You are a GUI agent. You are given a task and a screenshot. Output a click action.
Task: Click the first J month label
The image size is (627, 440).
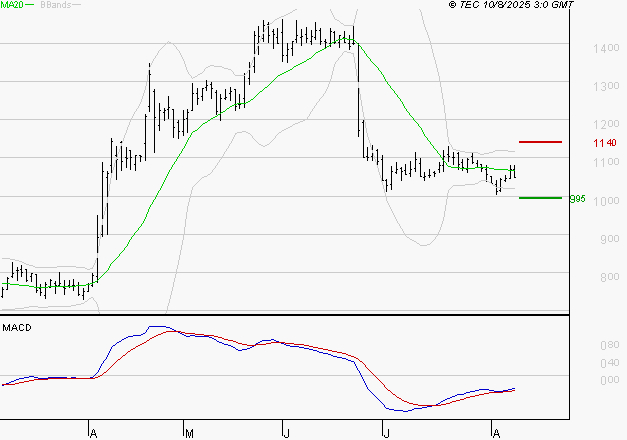[x=286, y=434]
